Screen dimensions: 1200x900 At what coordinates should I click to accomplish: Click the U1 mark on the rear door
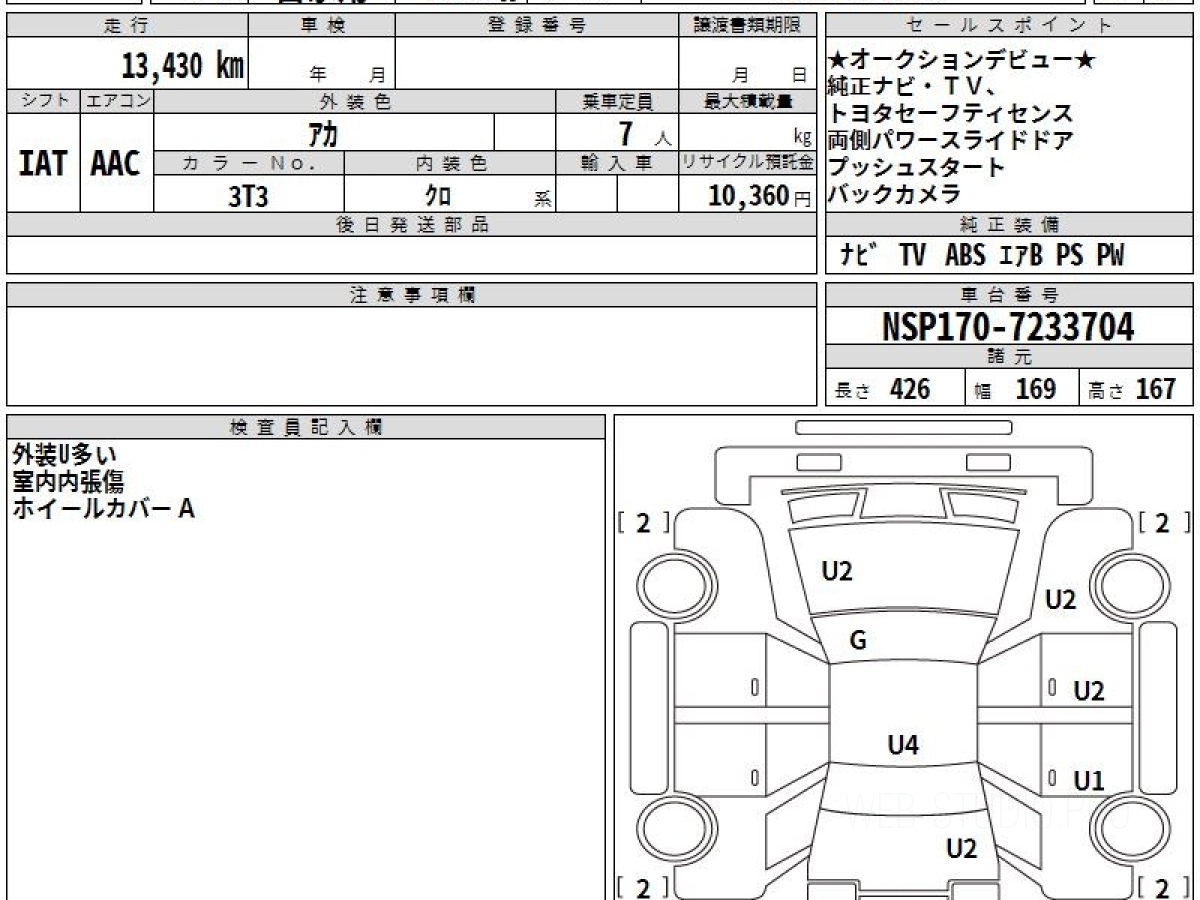[1089, 781]
